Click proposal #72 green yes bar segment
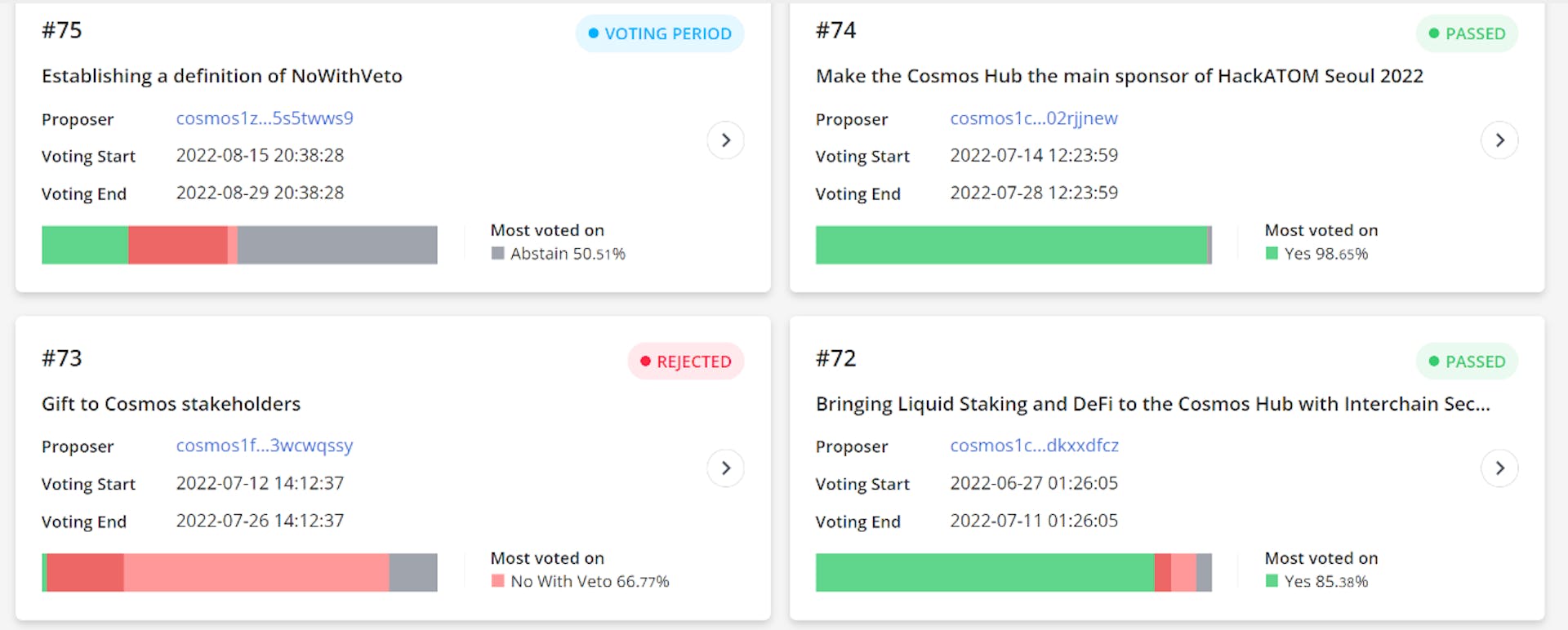The image size is (1568, 630). (x=984, y=572)
